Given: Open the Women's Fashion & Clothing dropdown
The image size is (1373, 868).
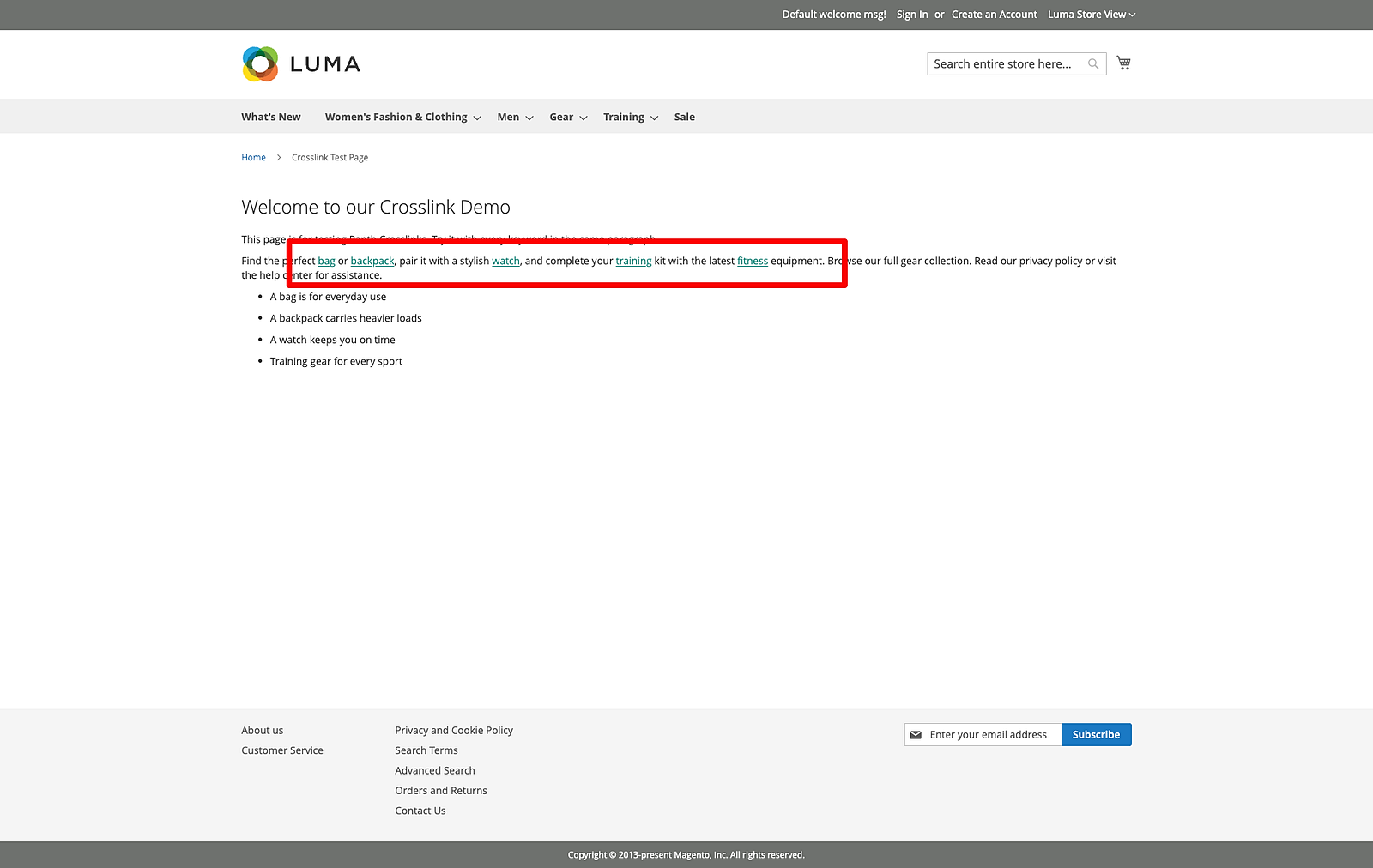Looking at the screenshot, I should (396, 117).
